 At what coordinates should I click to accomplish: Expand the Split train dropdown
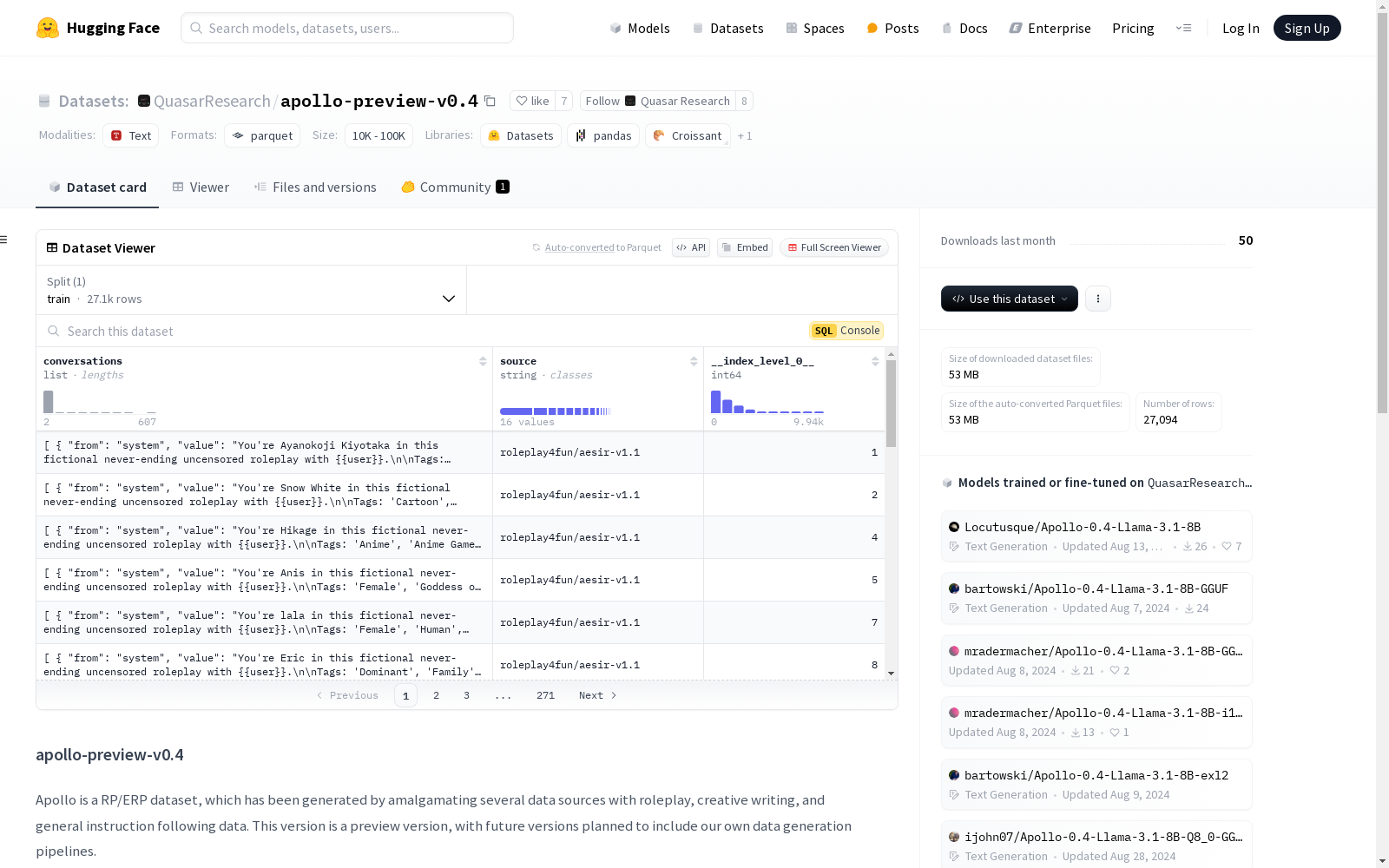(x=252, y=290)
